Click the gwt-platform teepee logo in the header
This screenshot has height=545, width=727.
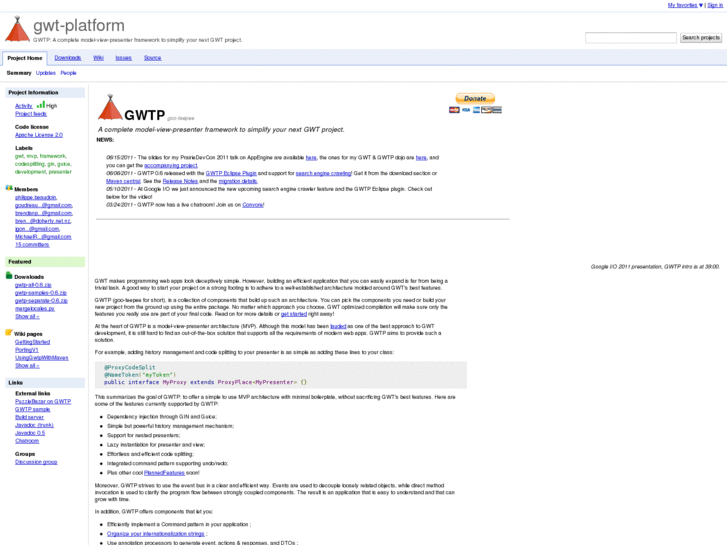pyautogui.click(x=17, y=29)
